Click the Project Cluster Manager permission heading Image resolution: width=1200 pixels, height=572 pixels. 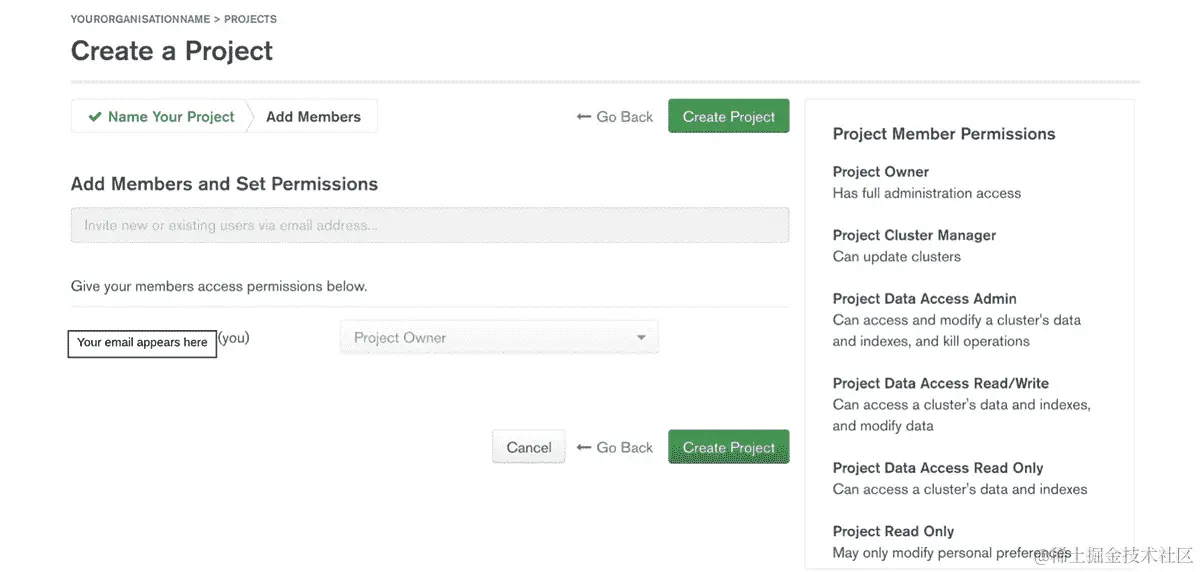tap(914, 235)
